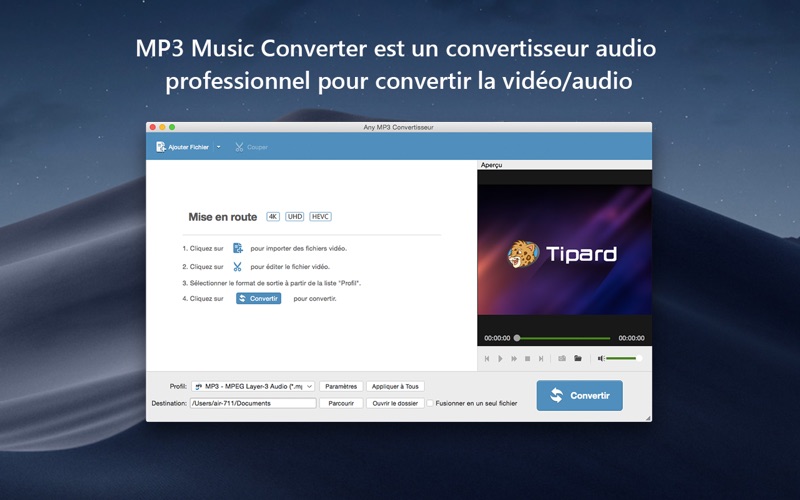Fast forward the preview playback

click(514, 359)
